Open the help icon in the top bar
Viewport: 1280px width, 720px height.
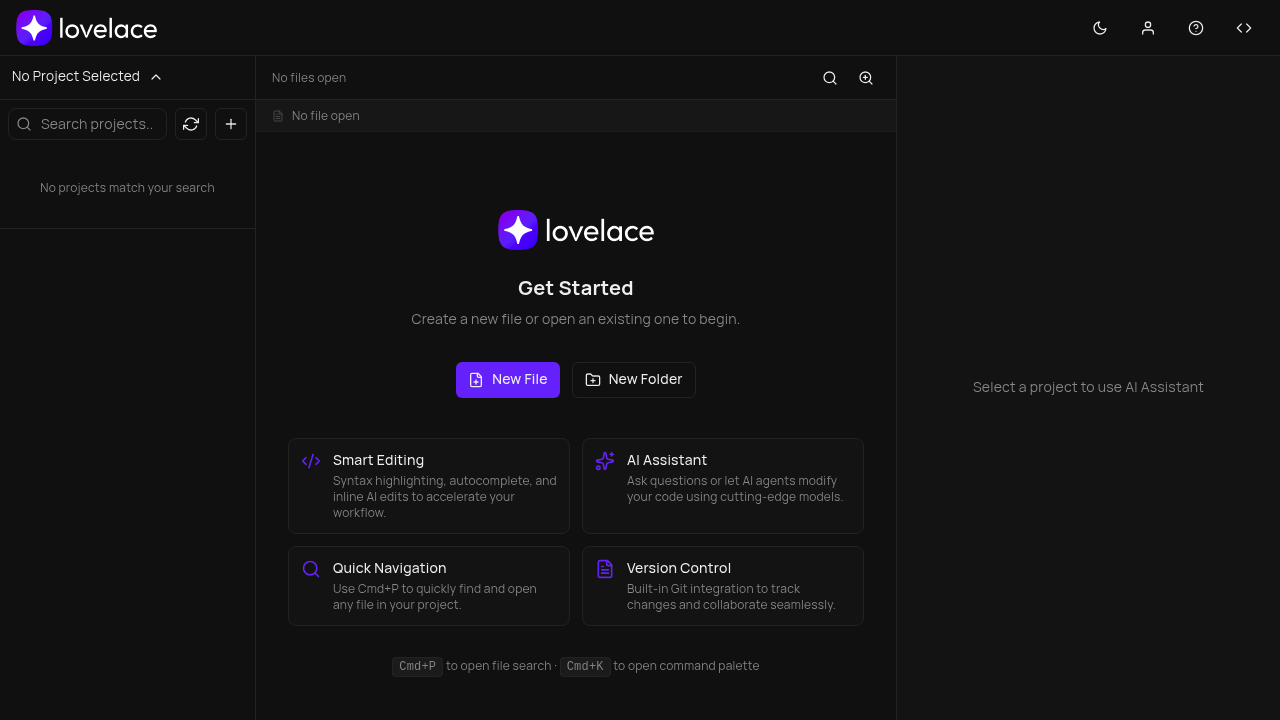point(1196,28)
